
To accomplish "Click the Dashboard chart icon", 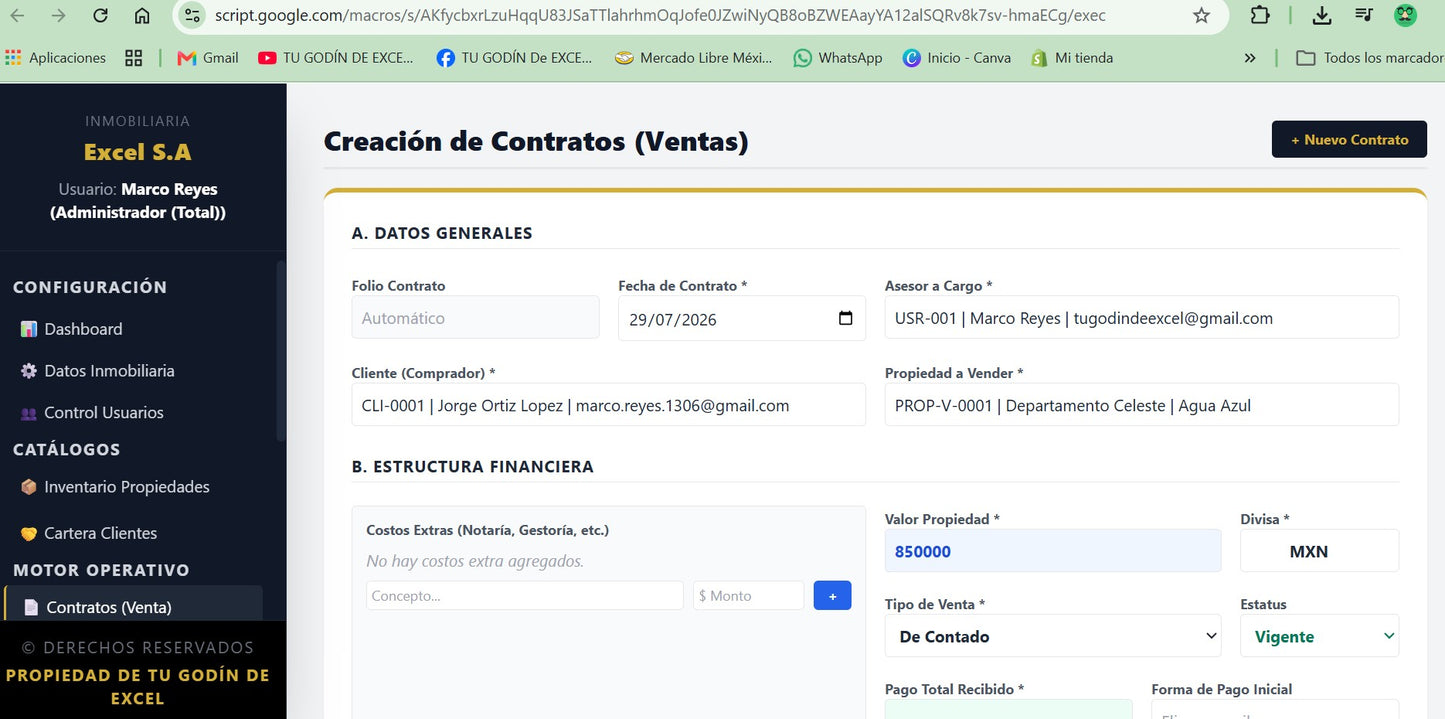I will (x=28, y=329).
